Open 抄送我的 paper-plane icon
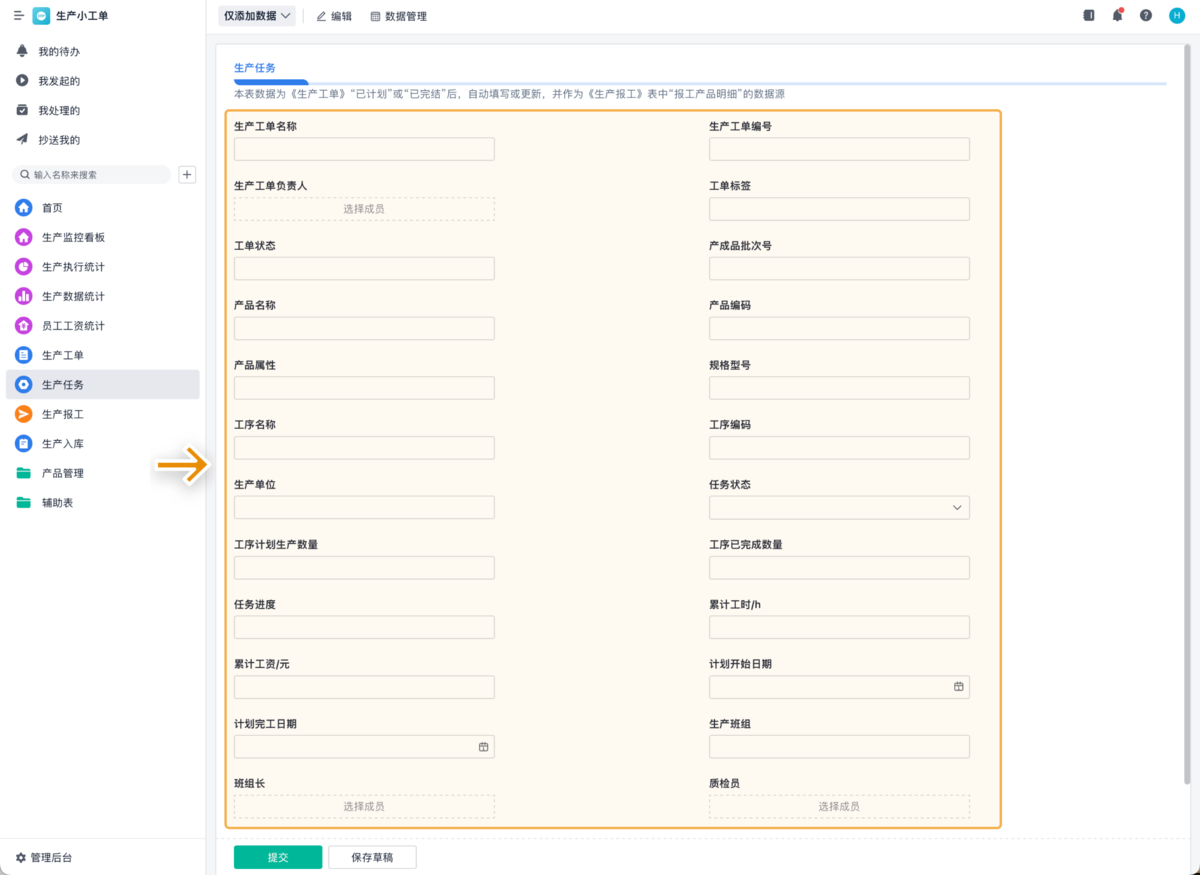This screenshot has height=875, width=1200. (22, 139)
